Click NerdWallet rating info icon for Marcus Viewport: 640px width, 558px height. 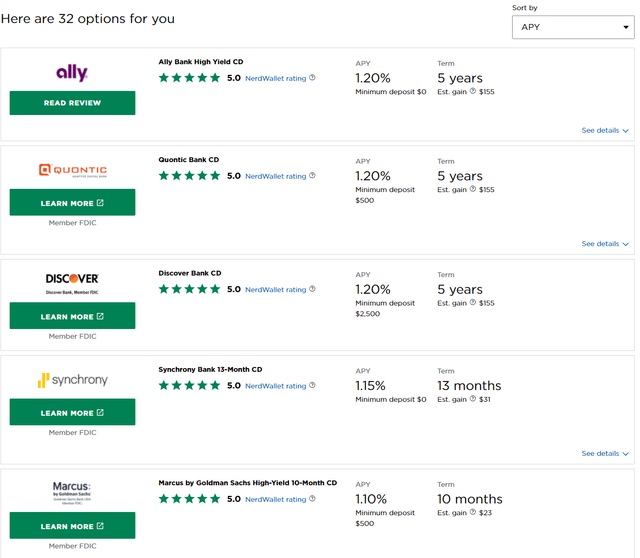[x=313, y=499]
